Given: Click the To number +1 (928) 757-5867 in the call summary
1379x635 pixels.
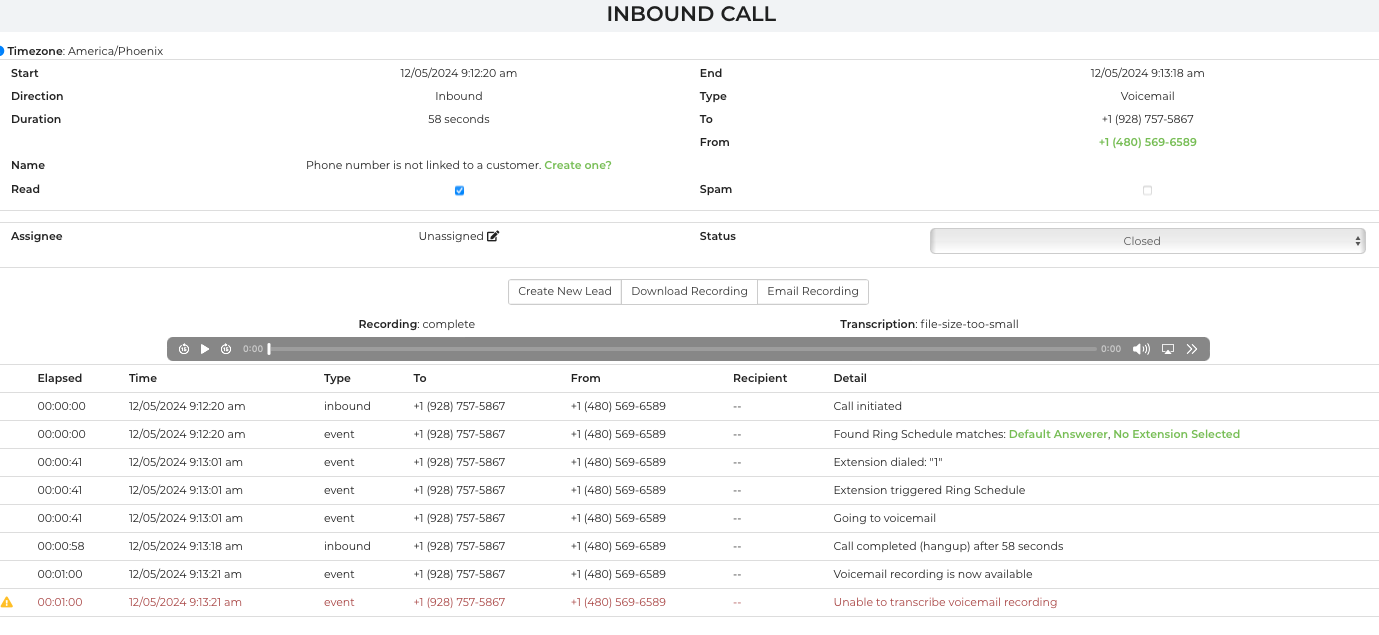Looking at the screenshot, I should click(x=1147, y=119).
